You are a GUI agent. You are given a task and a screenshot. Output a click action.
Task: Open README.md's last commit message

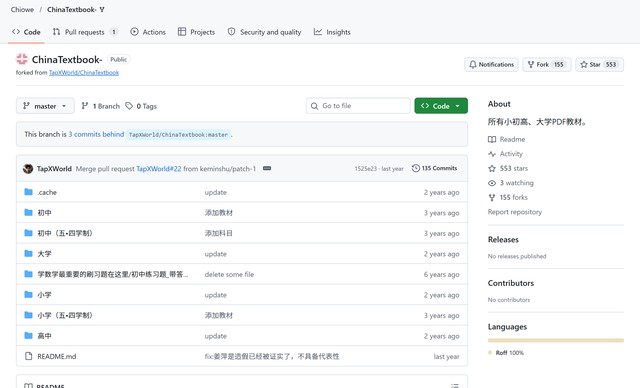point(272,356)
